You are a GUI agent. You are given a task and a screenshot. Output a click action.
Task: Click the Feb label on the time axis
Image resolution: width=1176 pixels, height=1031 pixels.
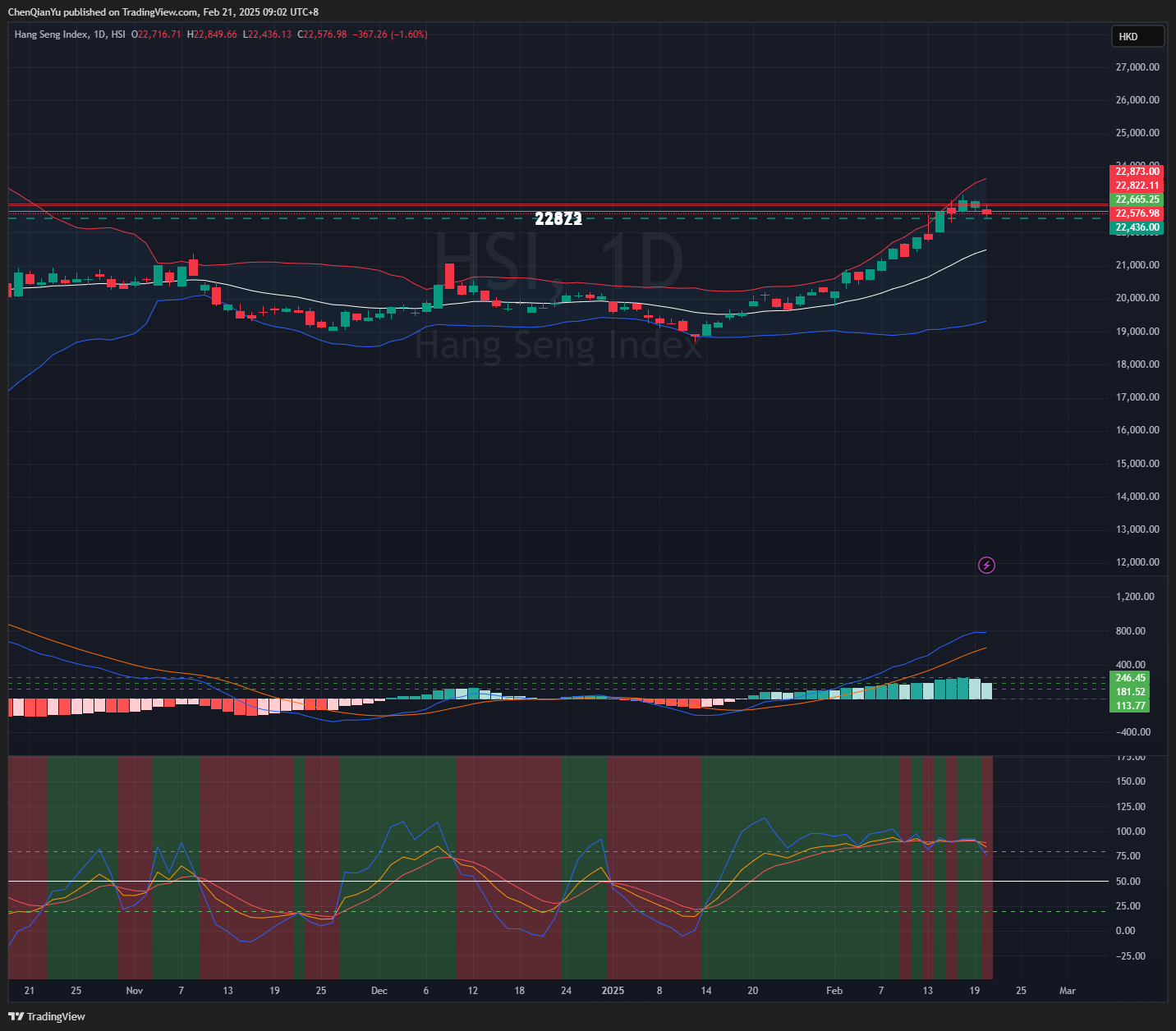pos(834,991)
